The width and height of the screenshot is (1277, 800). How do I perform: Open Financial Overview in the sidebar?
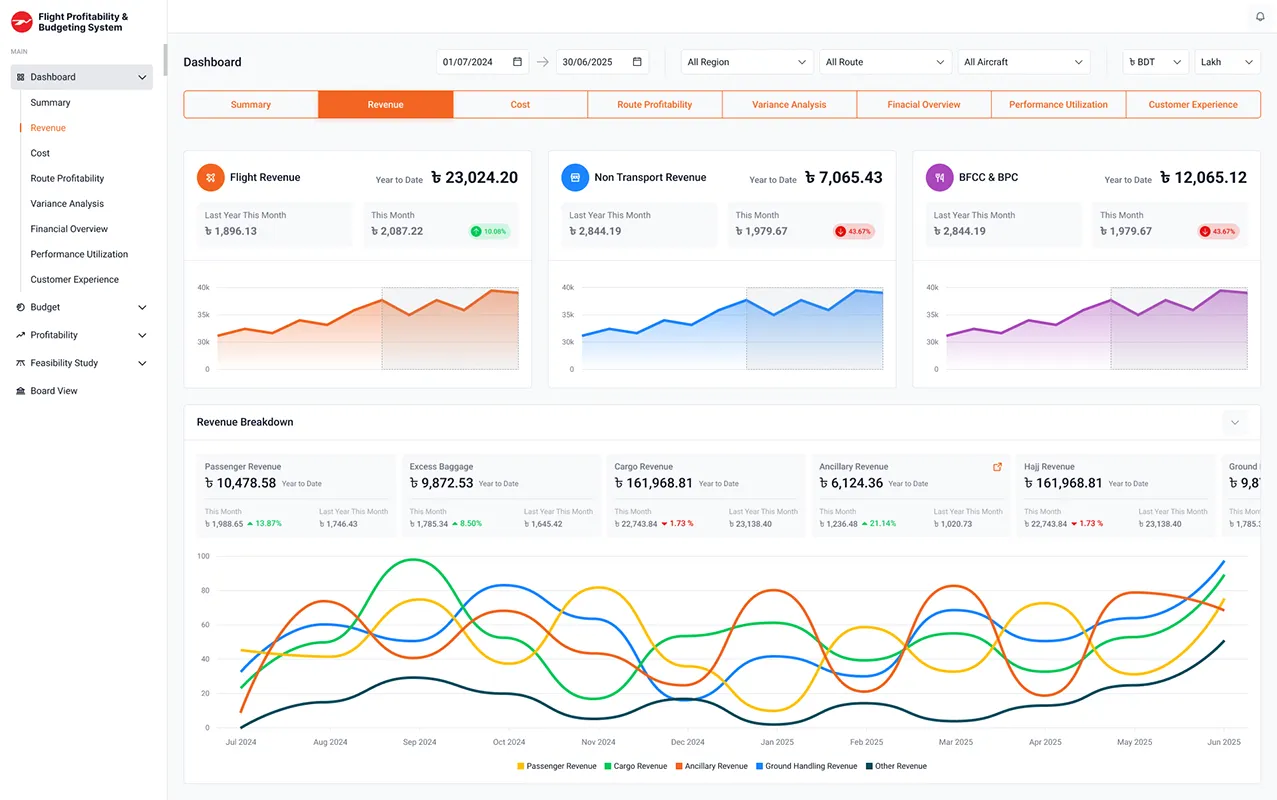[69, 229]
